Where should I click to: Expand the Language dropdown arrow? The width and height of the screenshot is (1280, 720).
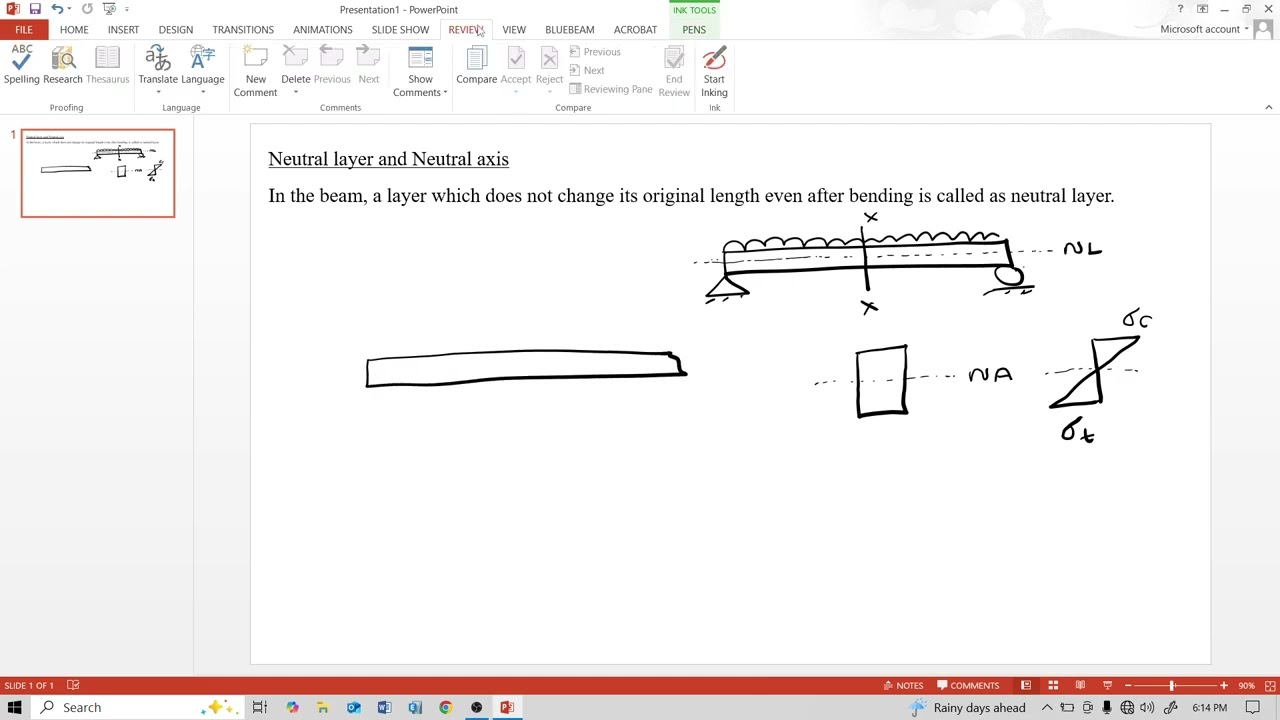pos(203,93)
